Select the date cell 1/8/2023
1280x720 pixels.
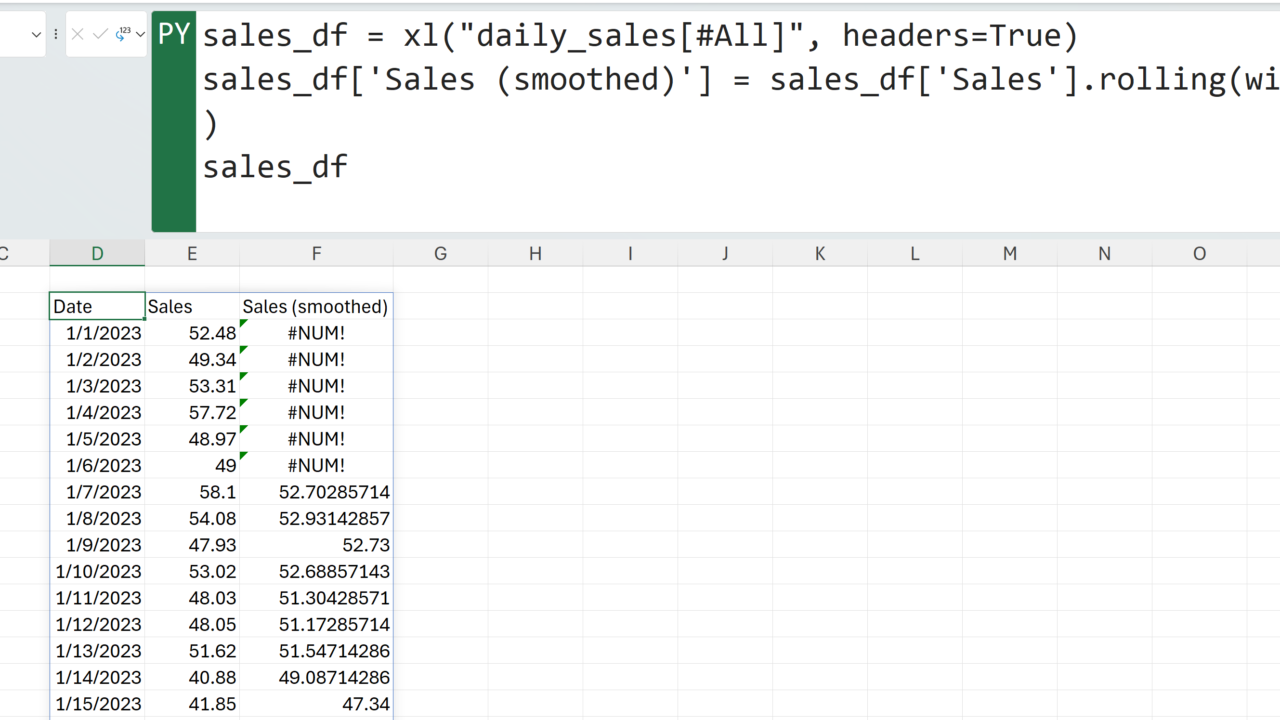(x=97, y=519)
